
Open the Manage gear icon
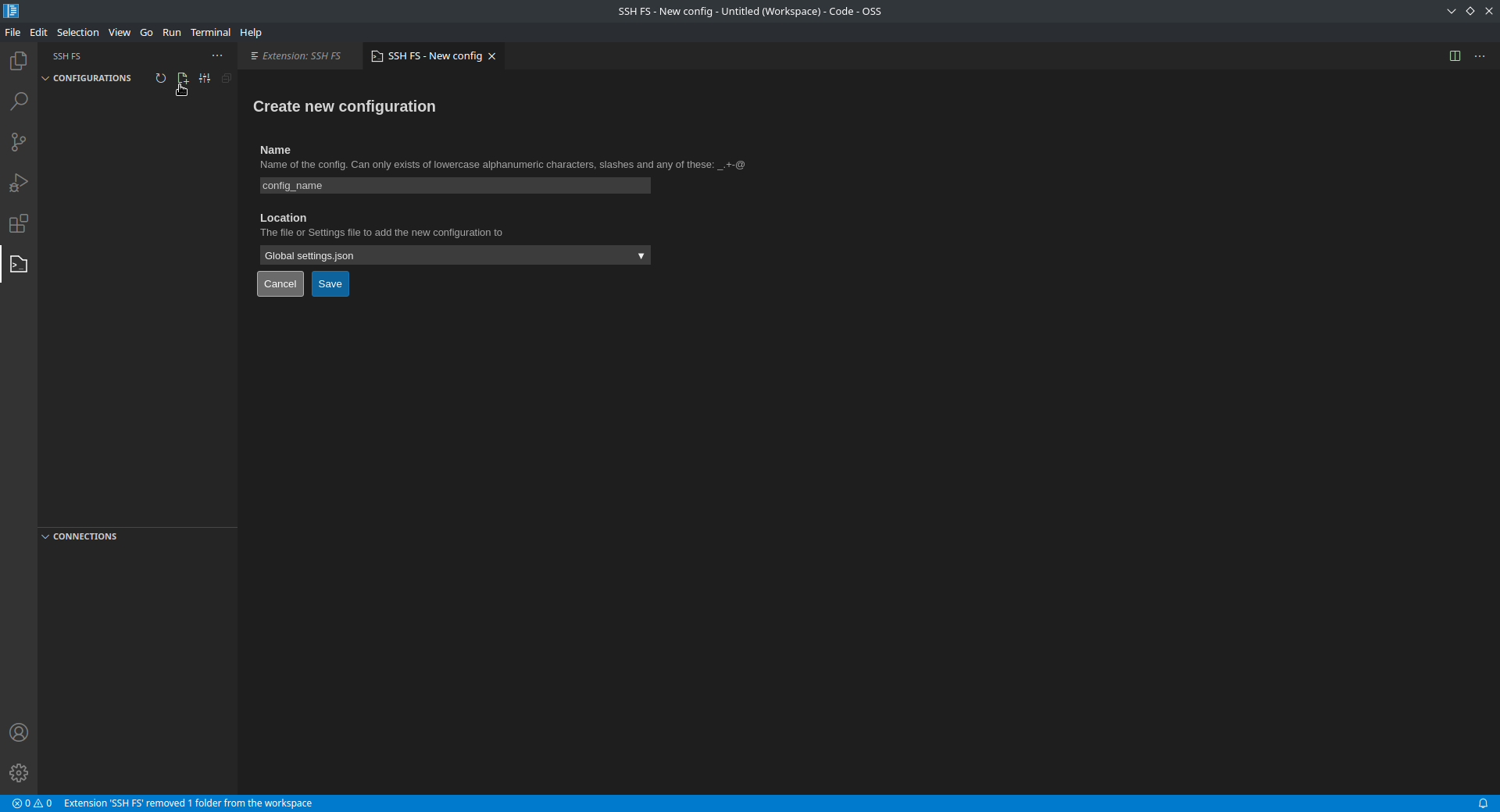(19, 773)
